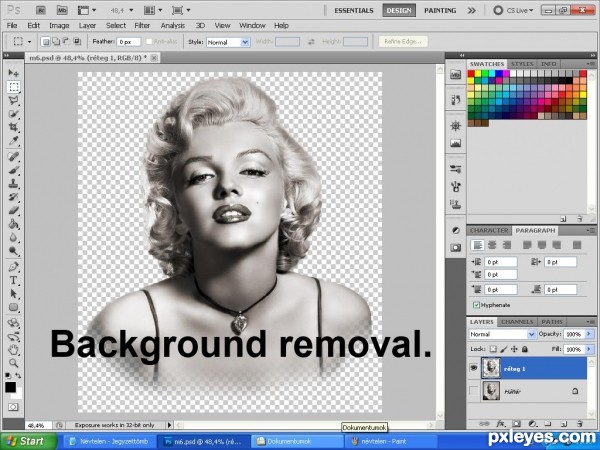Open Dokumentumok from the taskbar
Image resolution: width=600 pixels, height=450 pixels.
[297, 441]
